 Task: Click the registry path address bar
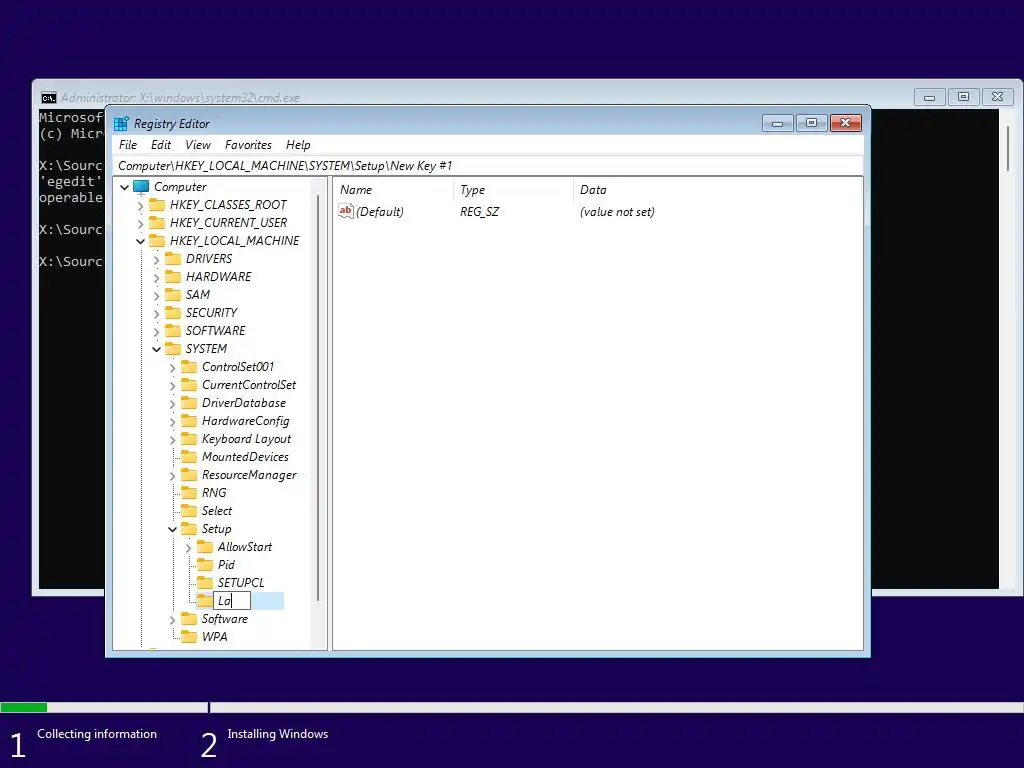coord(488,166)
